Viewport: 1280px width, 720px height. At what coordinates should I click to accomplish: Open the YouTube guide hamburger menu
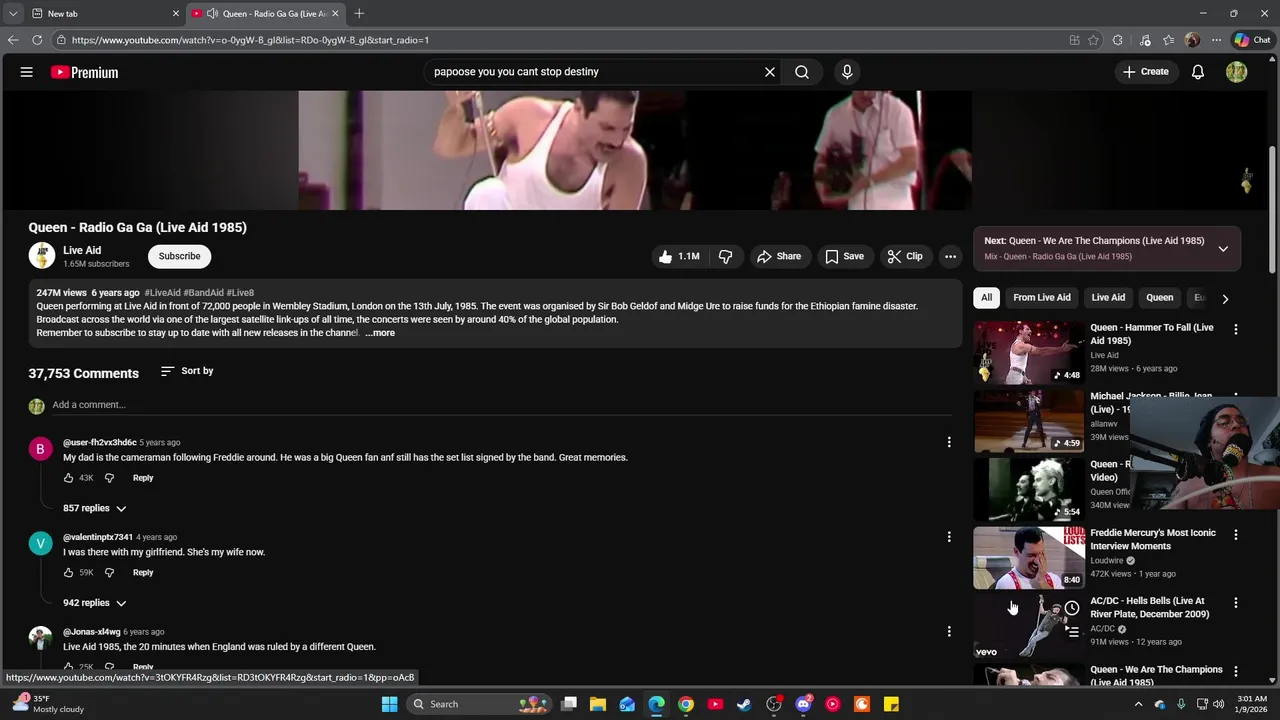tap(27, 72)
